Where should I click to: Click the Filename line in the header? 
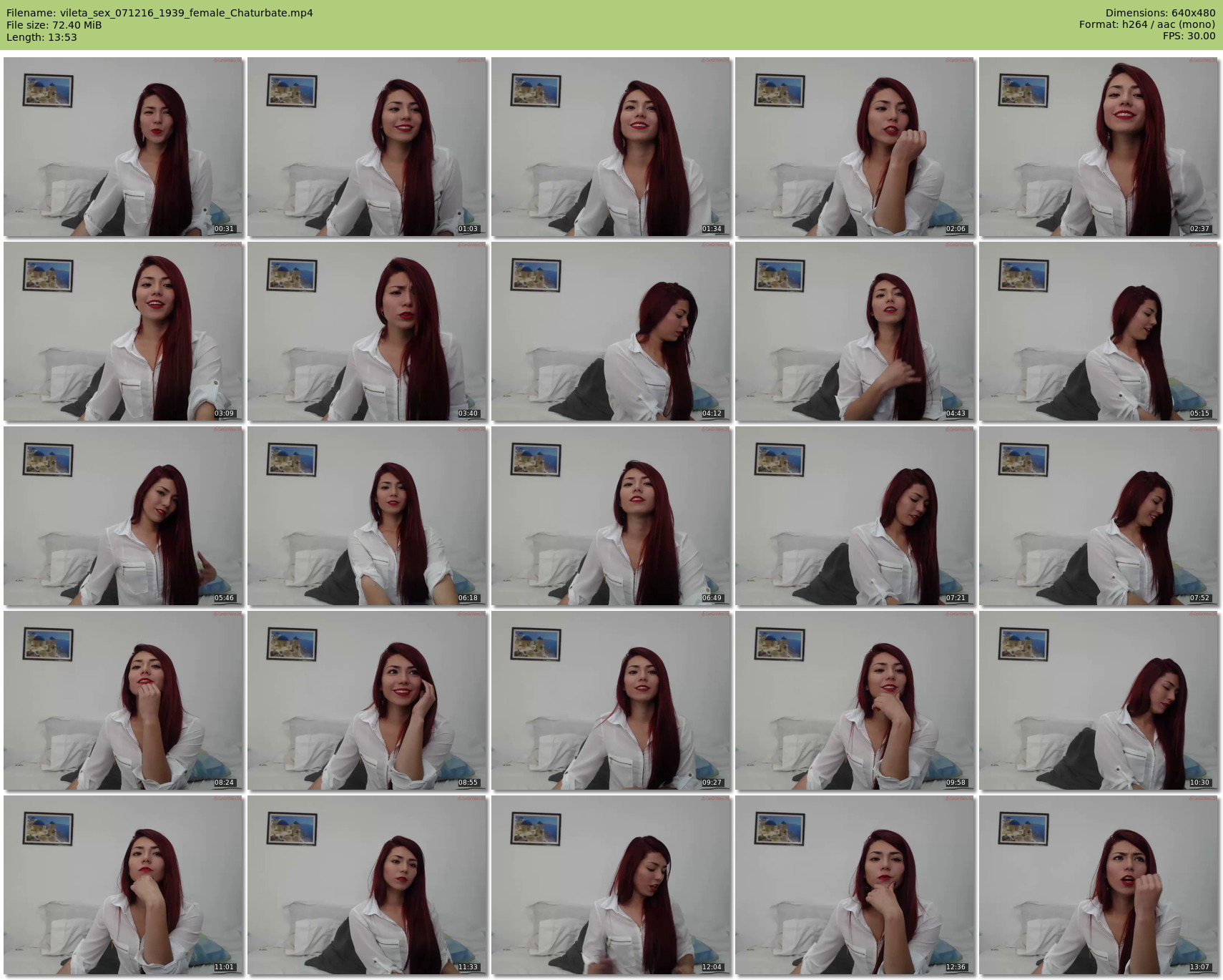159,13
